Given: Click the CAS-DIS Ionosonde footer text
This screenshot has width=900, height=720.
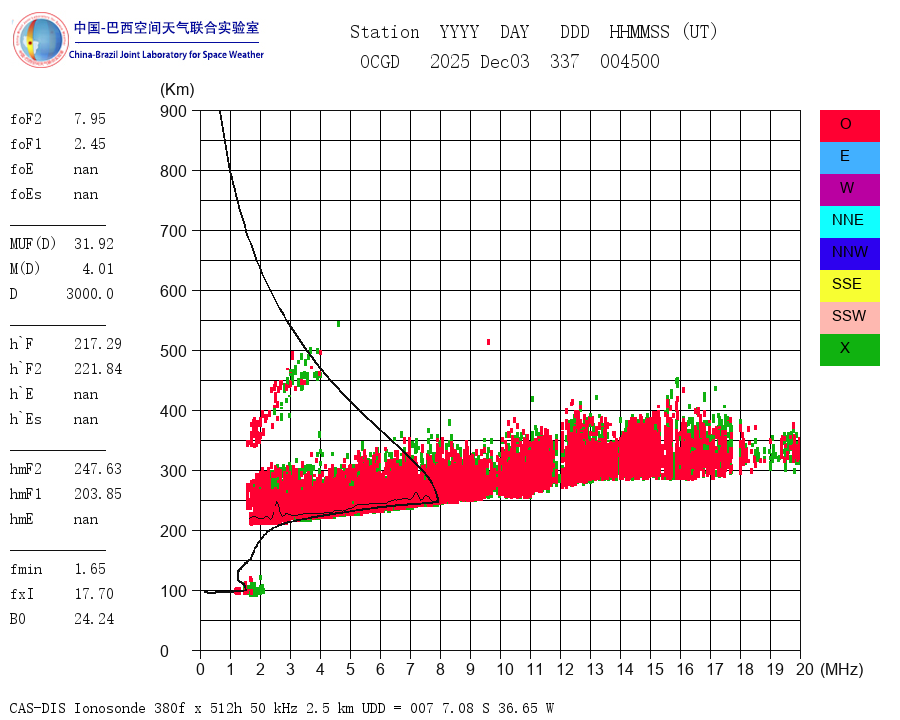Looking at the screenshot, I should [282, 708].
